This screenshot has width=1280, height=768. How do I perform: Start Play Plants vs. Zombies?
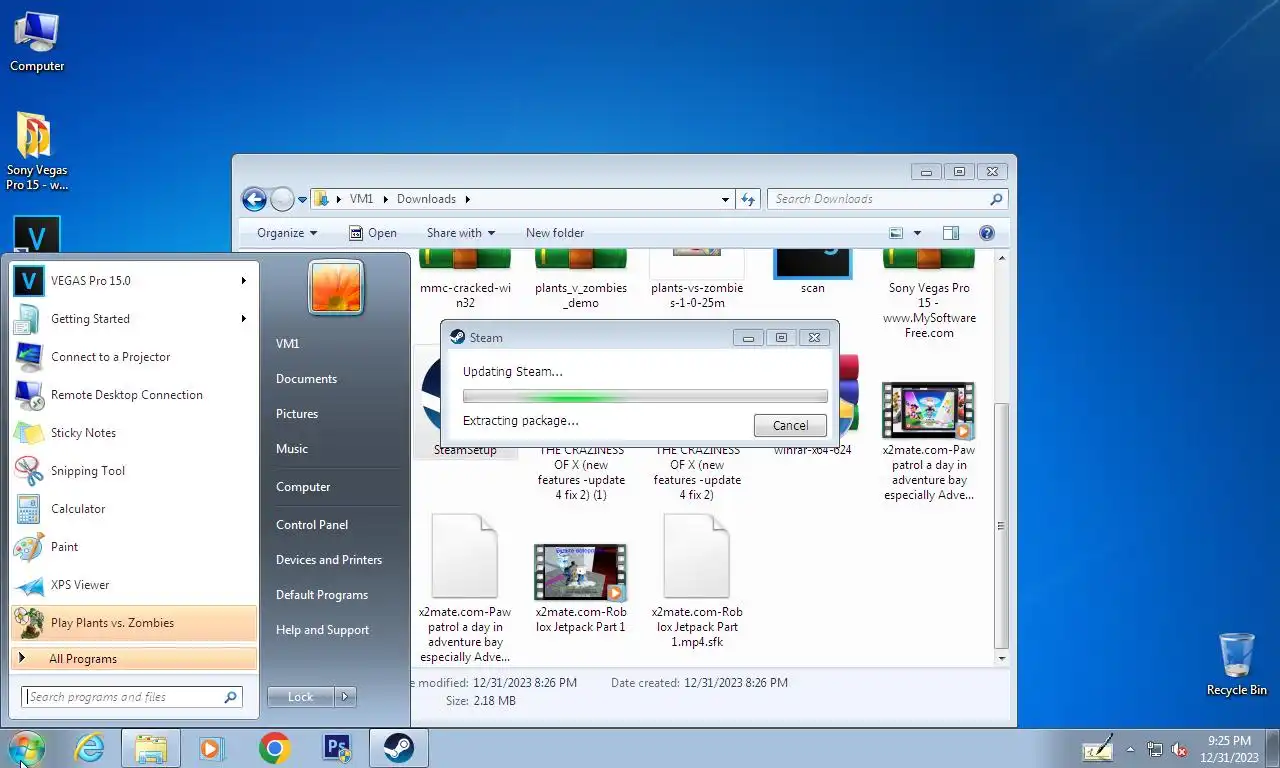point(133,623)
